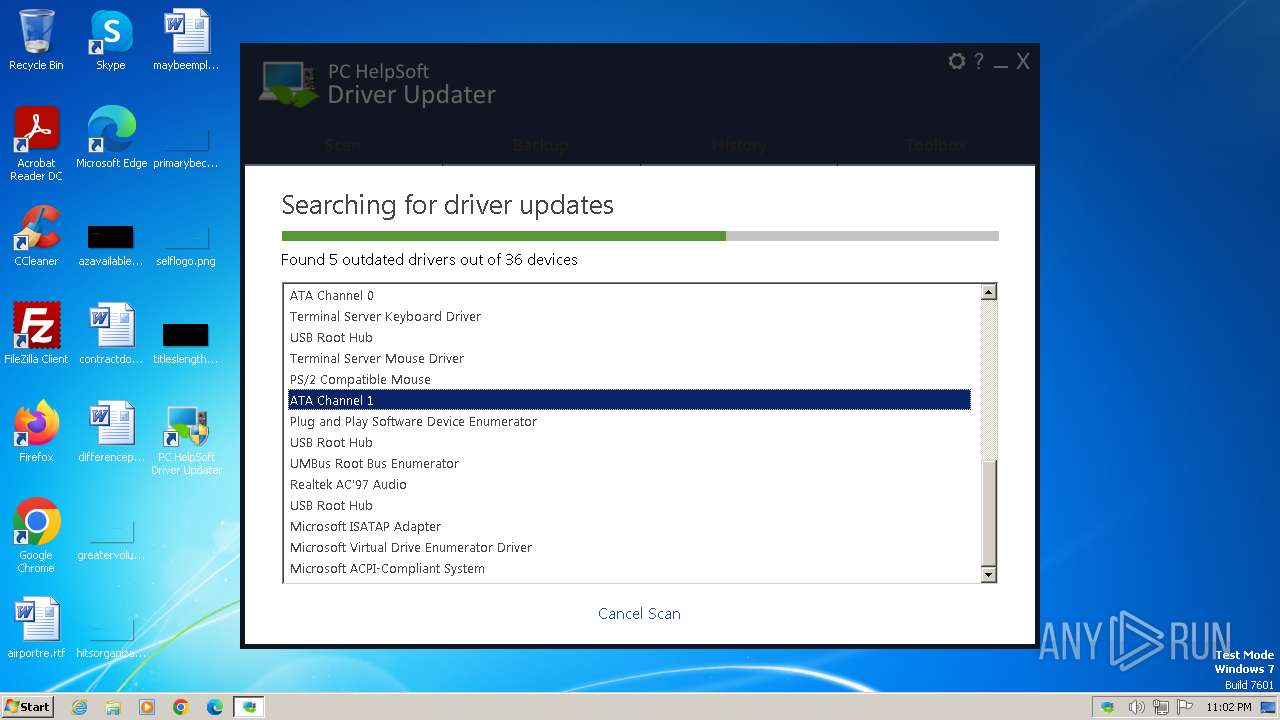Open Windows Media Player taskbar icon
1280x720 pixels.
(x=147, y=707)
